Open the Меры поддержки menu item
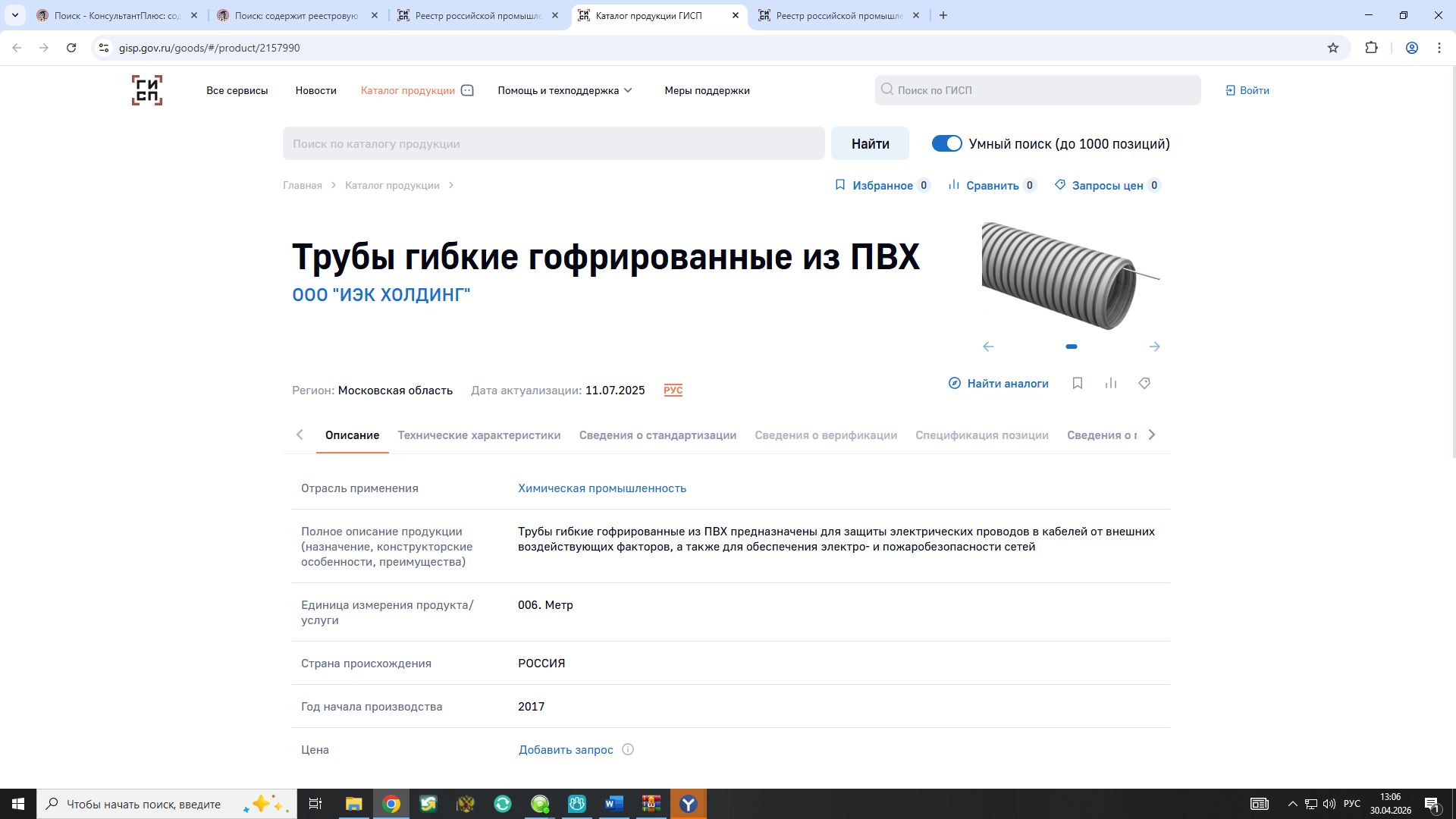The width and height of the screenshot is (1456, 819). [x=708, y=90]
